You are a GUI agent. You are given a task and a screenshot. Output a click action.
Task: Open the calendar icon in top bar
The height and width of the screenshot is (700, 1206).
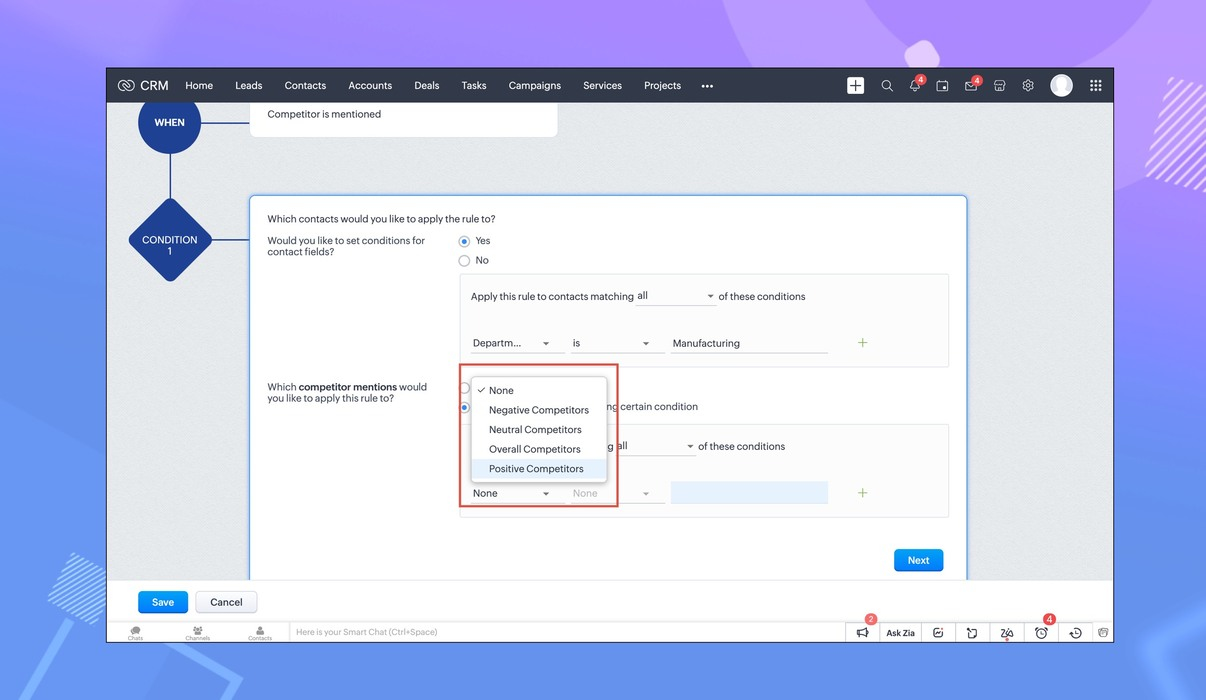[942, 86]
